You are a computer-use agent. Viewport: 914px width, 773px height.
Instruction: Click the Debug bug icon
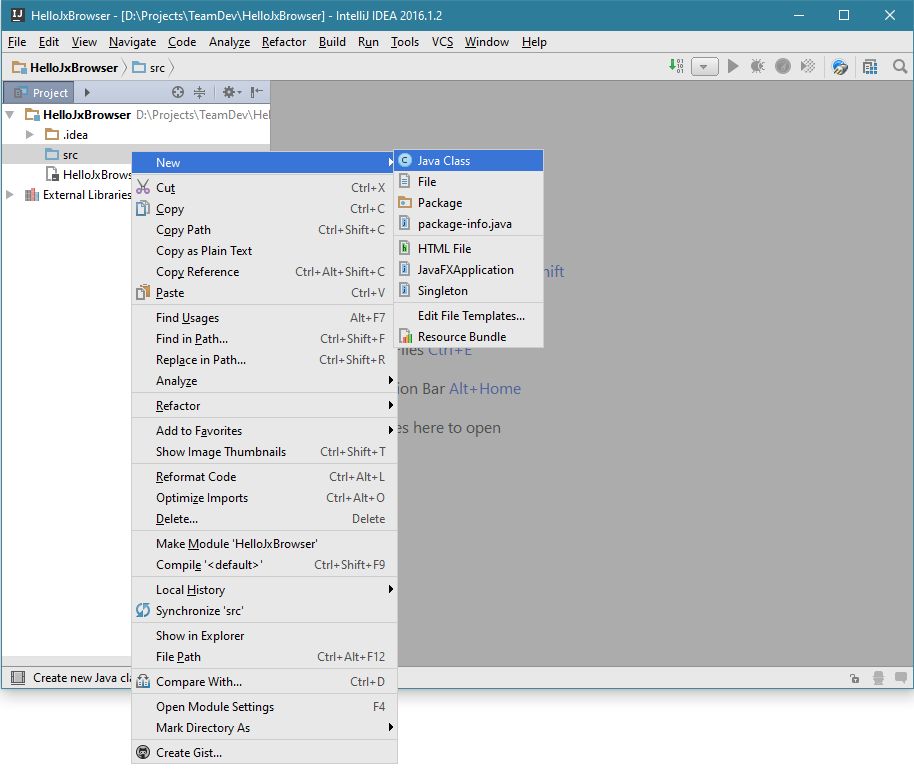(x=758, y=66)
